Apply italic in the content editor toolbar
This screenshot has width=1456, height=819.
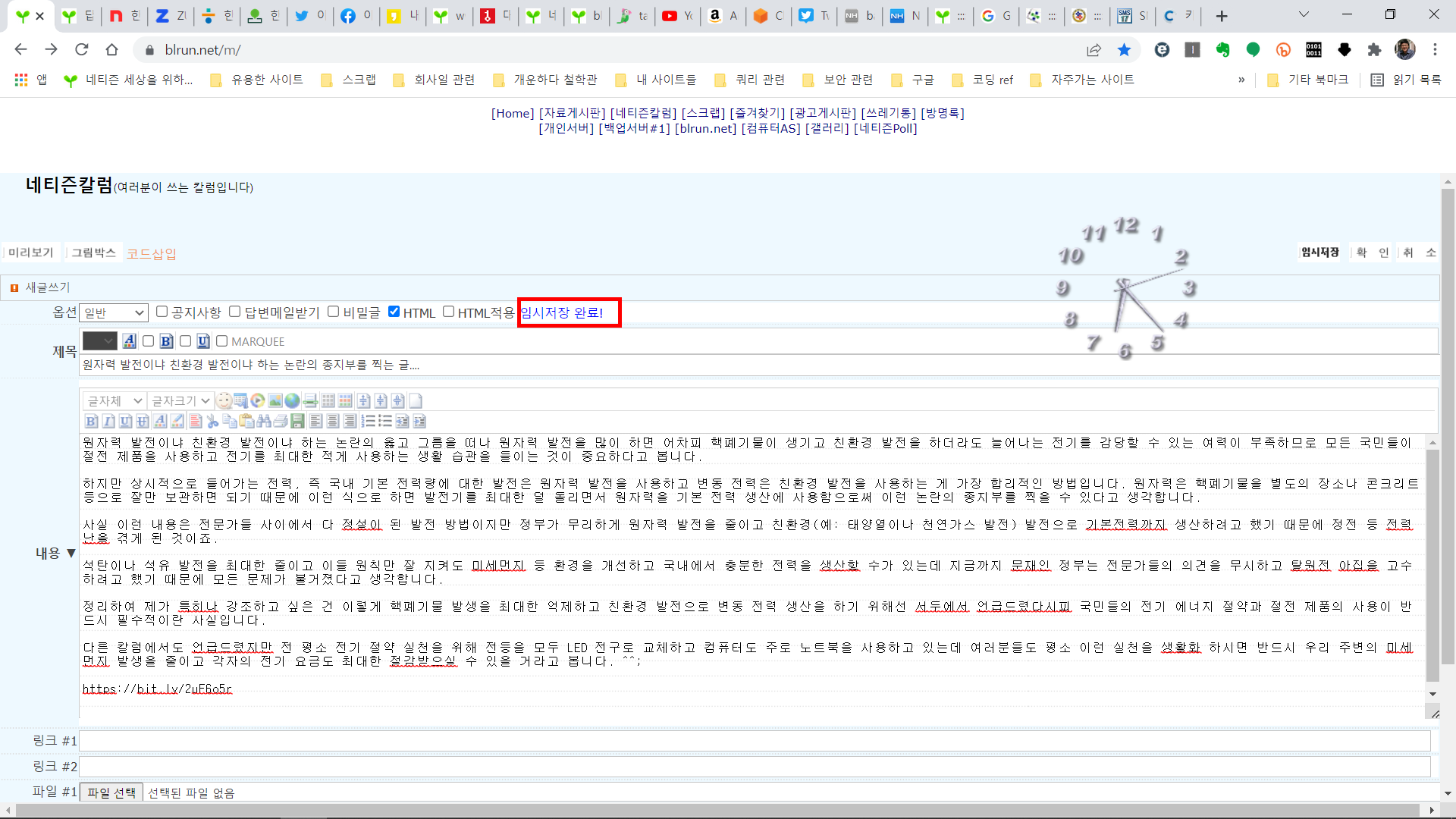coord(108,421)
